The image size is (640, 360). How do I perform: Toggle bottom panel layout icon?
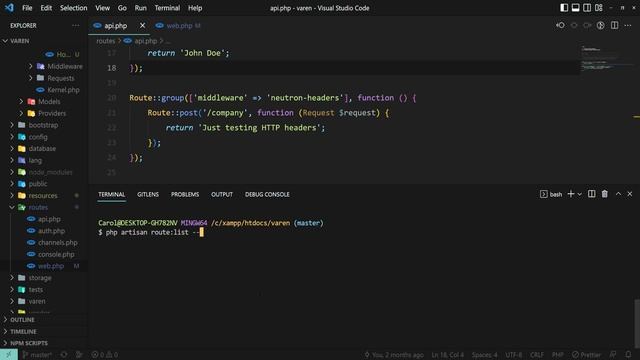point(575,8)
